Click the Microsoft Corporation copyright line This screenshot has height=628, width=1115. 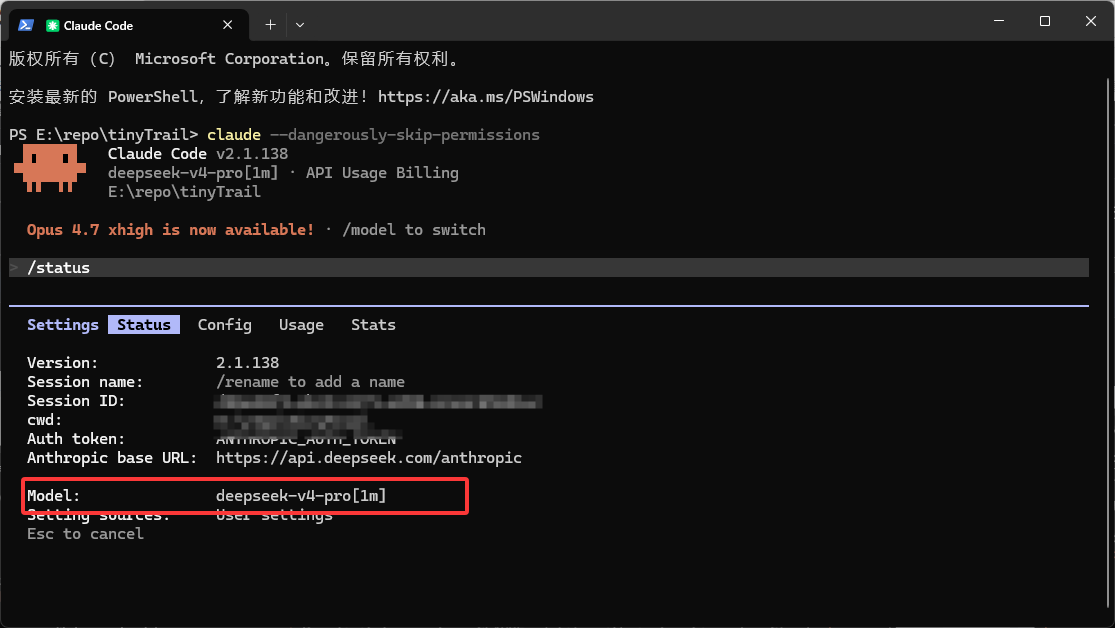coord(235,59)
